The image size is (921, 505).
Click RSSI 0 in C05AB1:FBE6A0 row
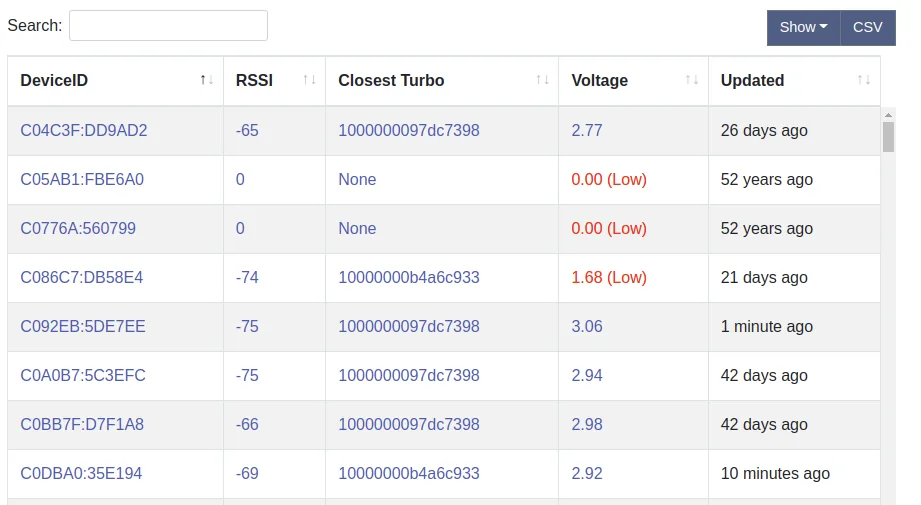(240, 179)
